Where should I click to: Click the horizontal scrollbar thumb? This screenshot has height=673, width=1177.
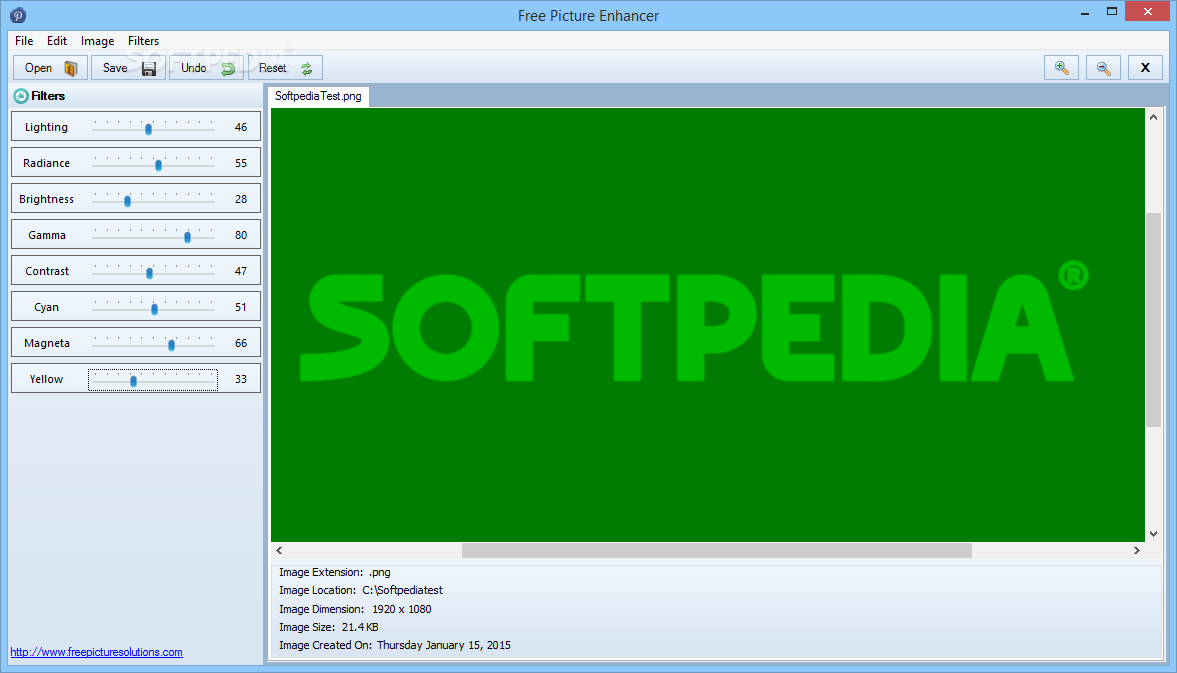(717, 551)
